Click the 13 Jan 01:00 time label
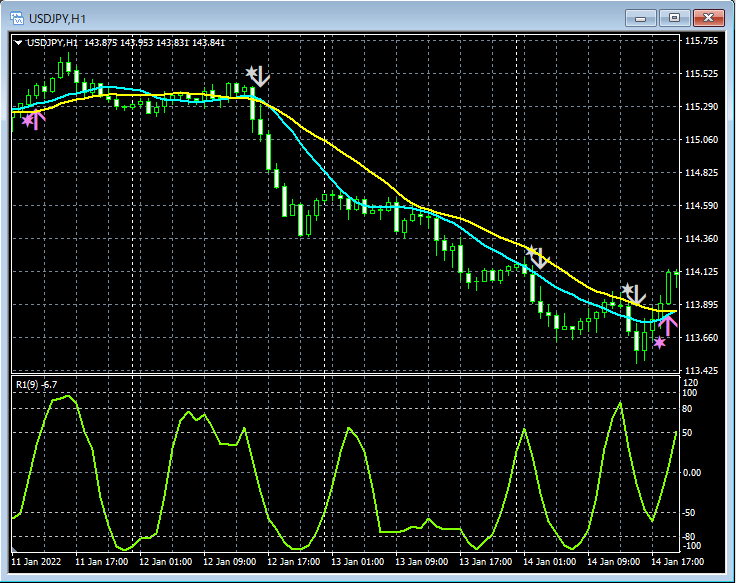 pyautogui.click(x=357, y=562)
